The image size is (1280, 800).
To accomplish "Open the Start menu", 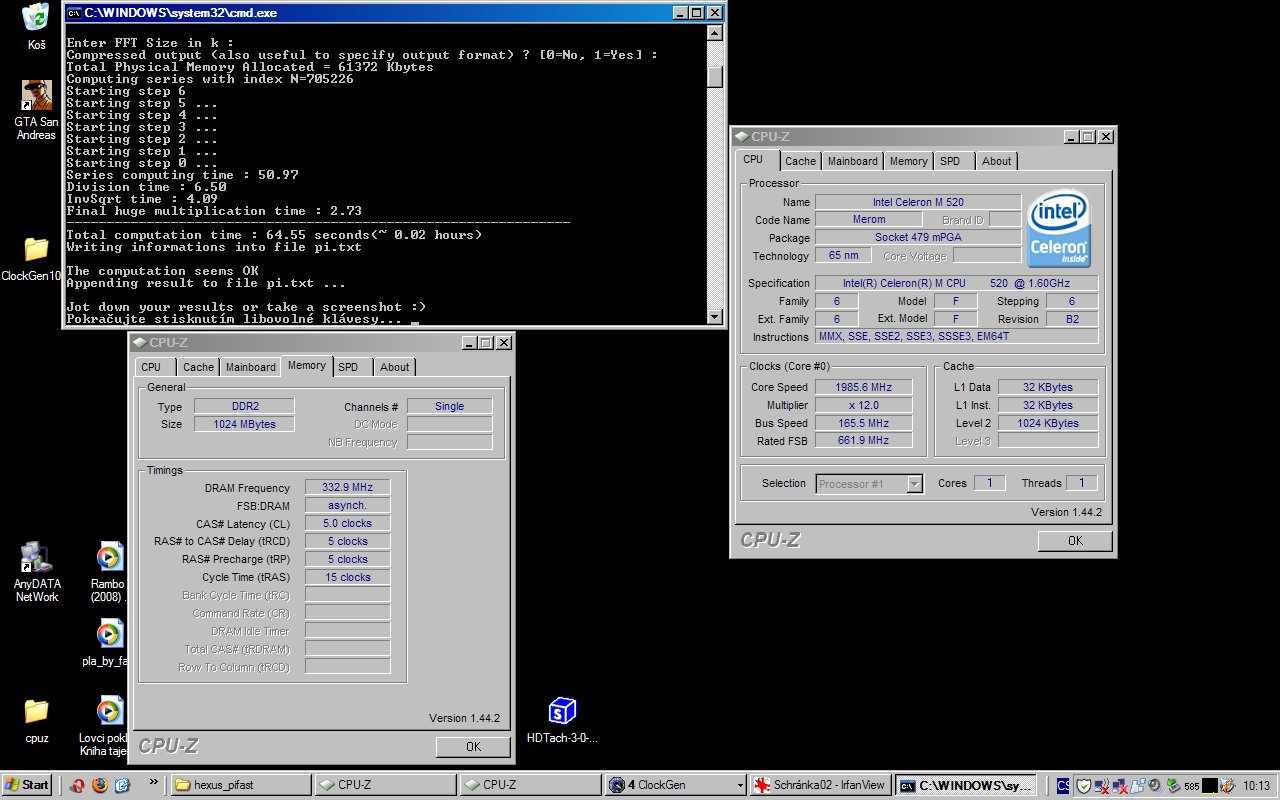I will tap(28, 785).
